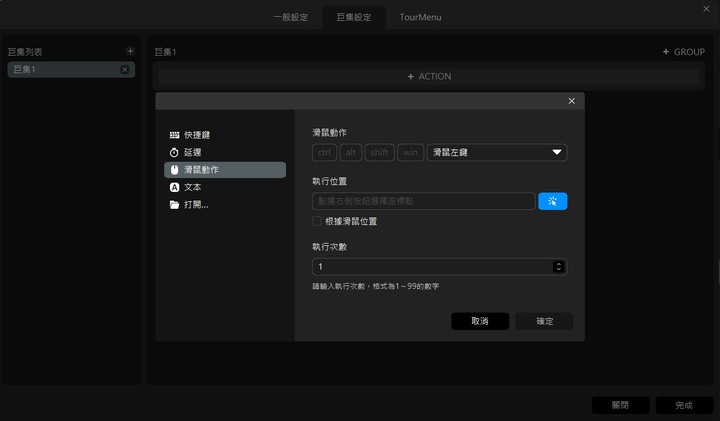Image resolution: width=720 pixels, height=421 pixels.
Task: Open the 打開... folder icon
Action: pyautogui.click(x=174, y=205)
